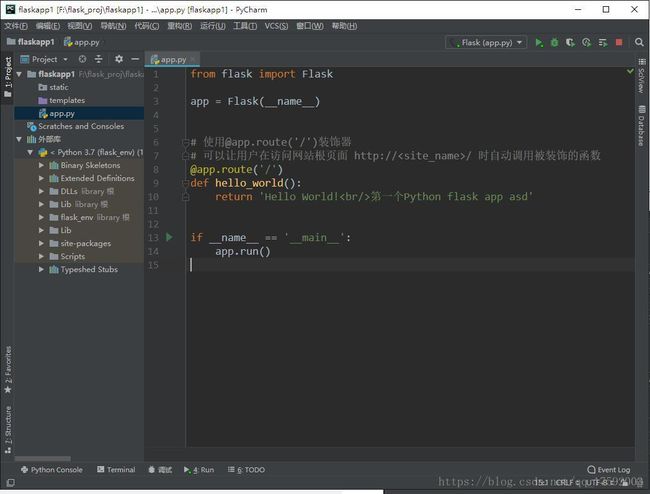Click the concurrency diagram run icon

tap(603, 42)
